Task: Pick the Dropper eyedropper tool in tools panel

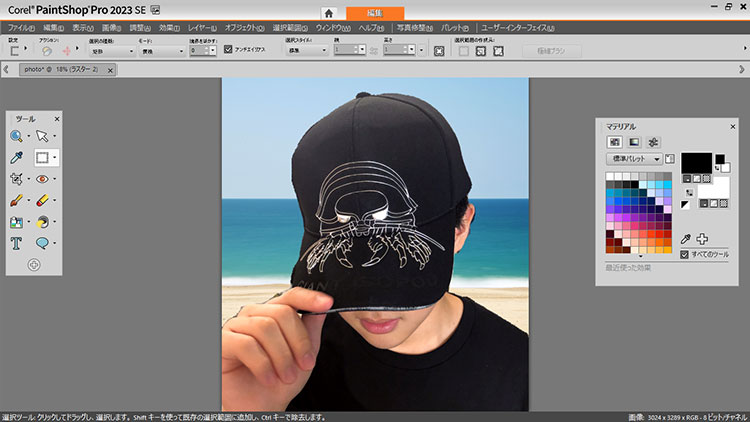Action: [17, 157]
